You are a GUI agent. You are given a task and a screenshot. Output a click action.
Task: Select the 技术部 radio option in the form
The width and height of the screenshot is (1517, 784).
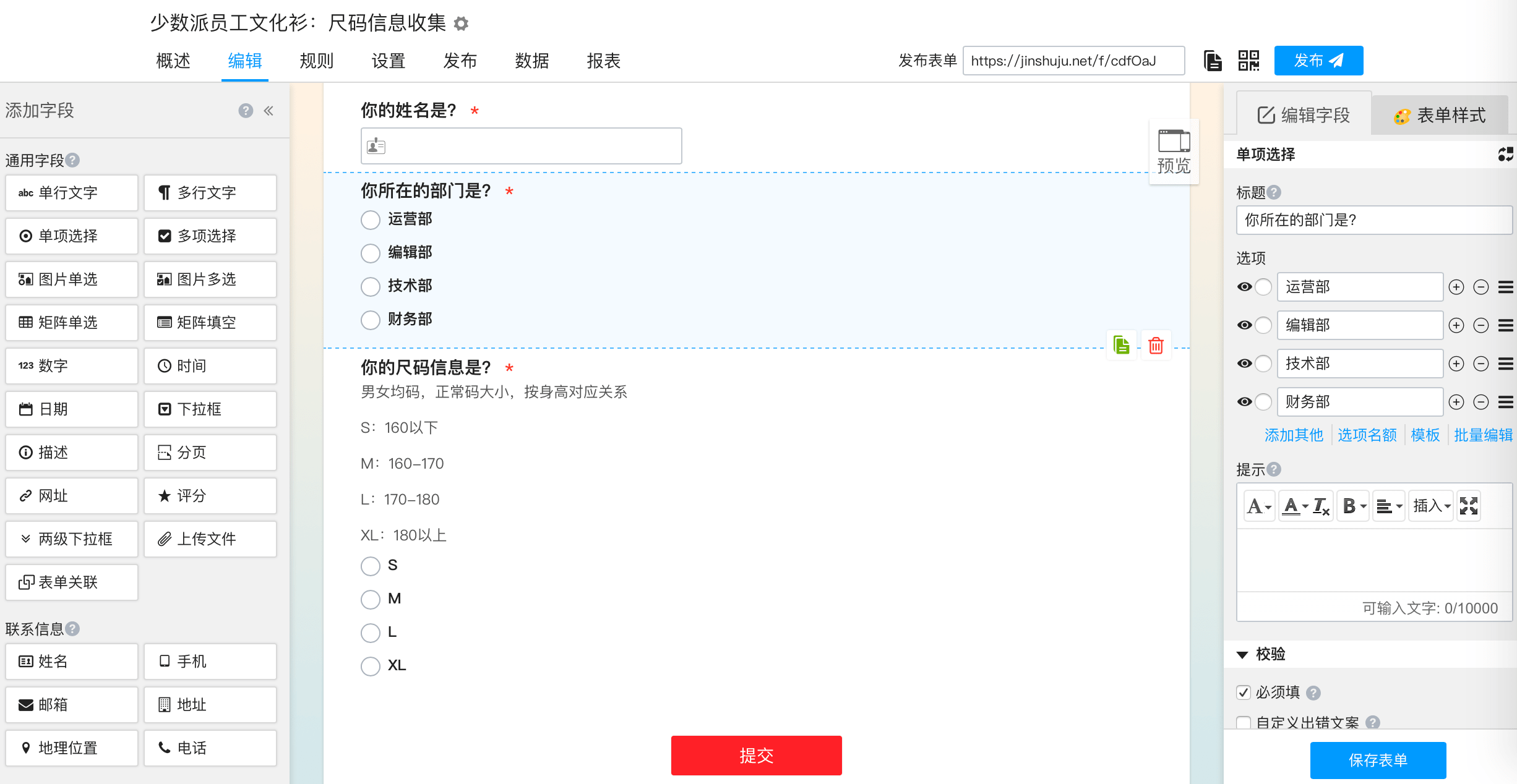tap(371, 286)
